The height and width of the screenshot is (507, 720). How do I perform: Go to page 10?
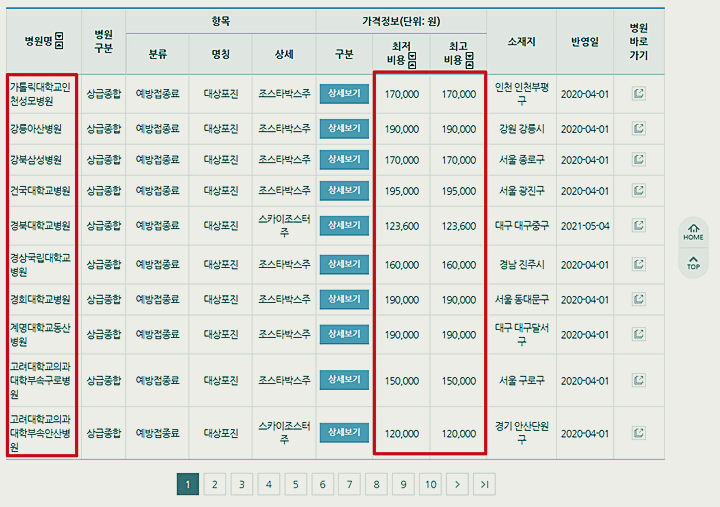(x=430, y=484)
